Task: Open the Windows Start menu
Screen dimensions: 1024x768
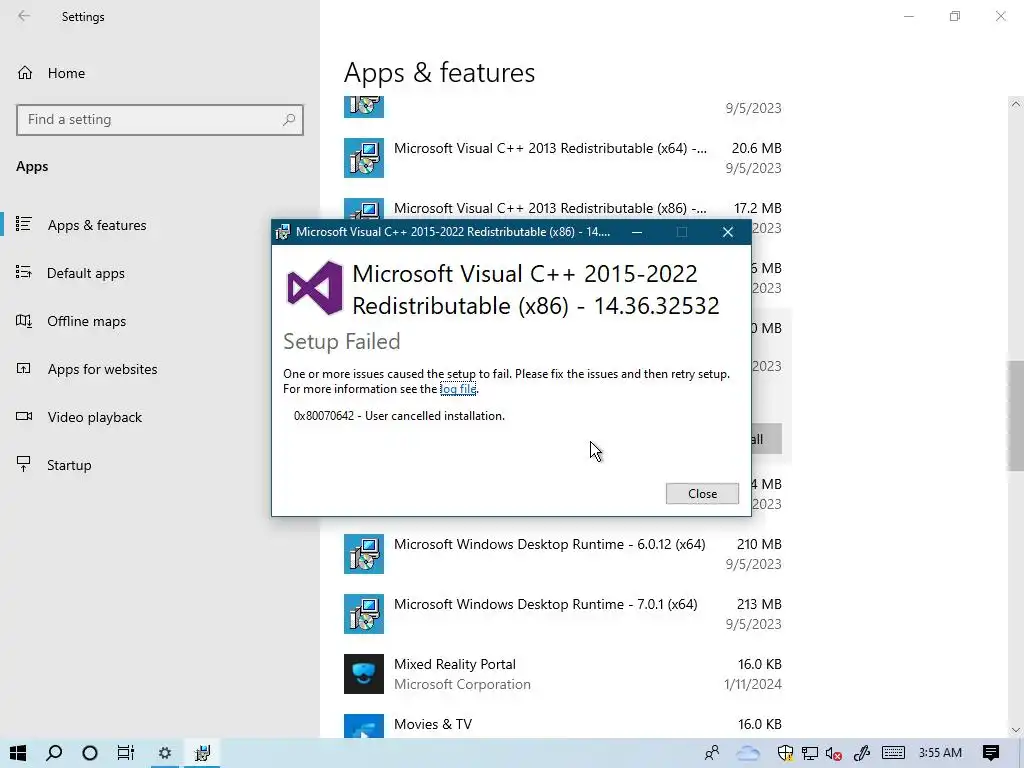Action: point(18,753)
